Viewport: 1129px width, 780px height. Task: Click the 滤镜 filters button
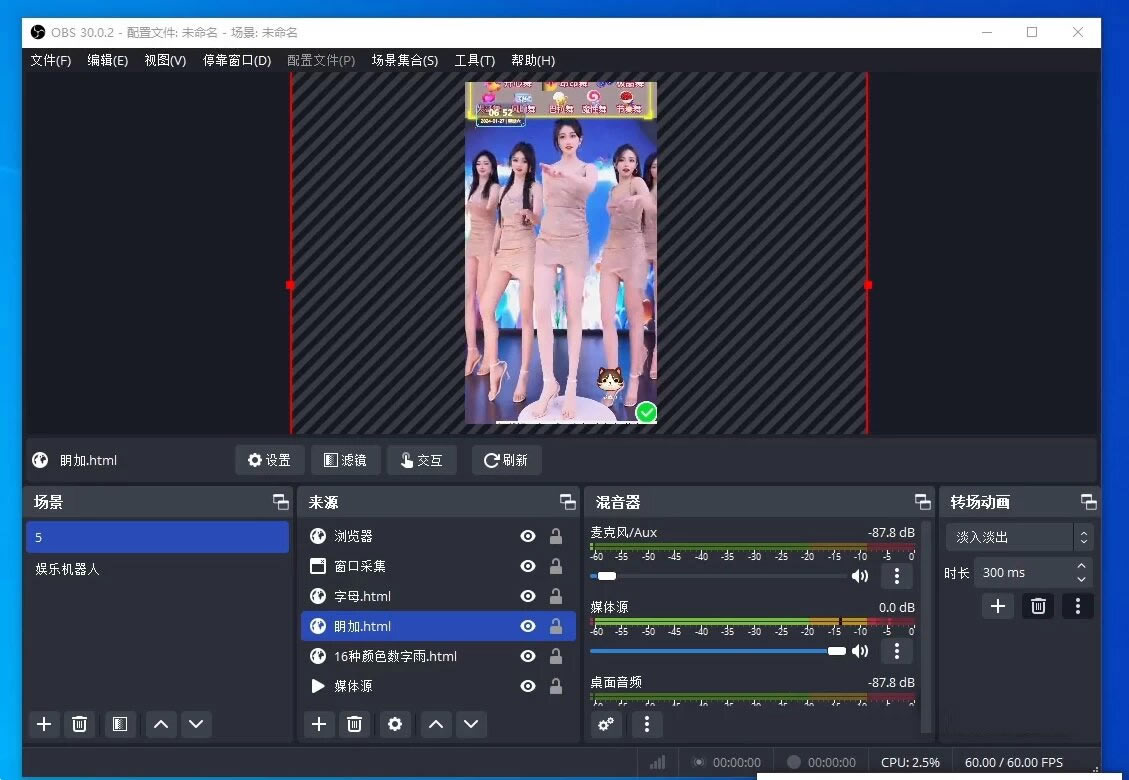pyautogui.click(x=345, y=460)
